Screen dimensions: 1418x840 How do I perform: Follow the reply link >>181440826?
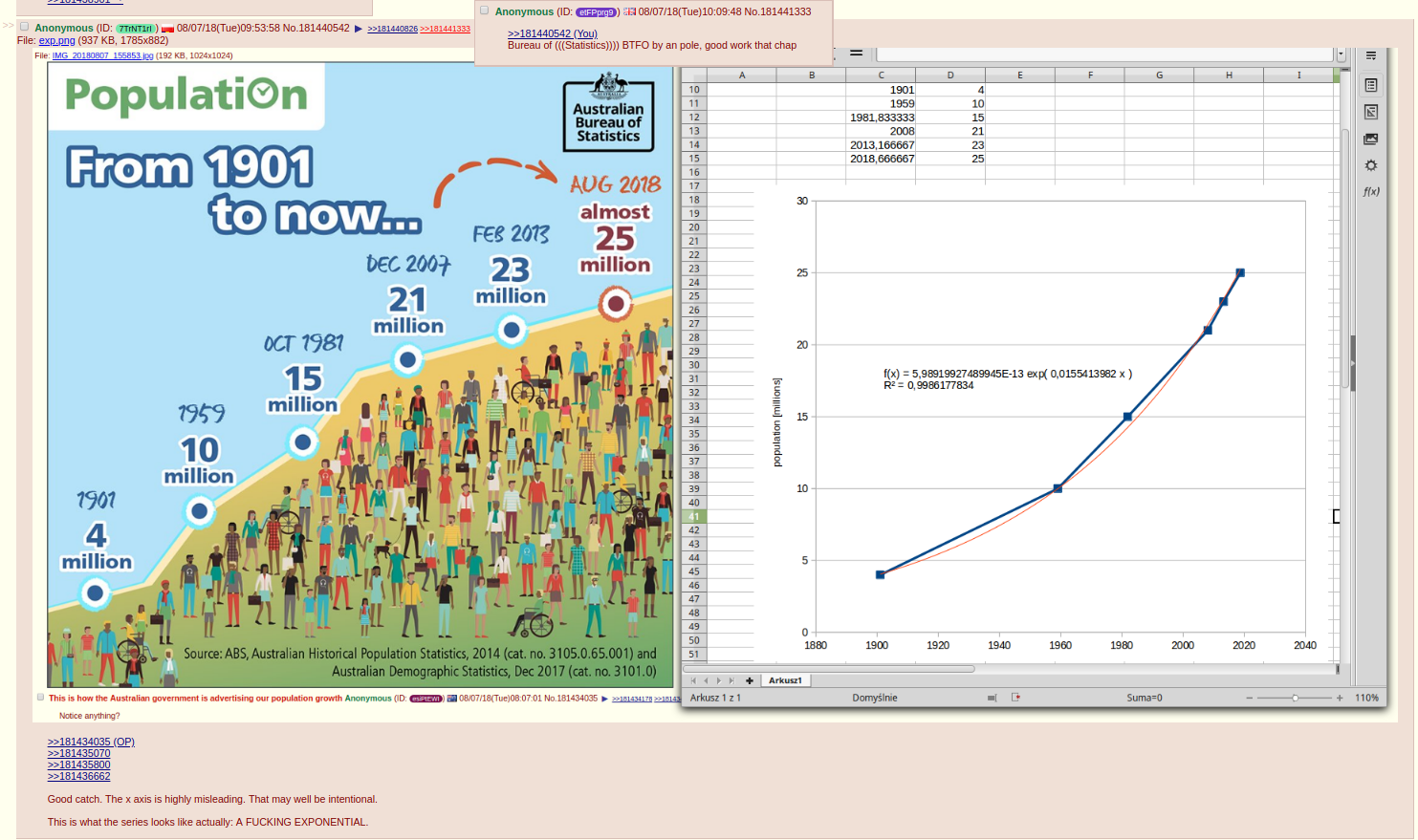point(392,29)
